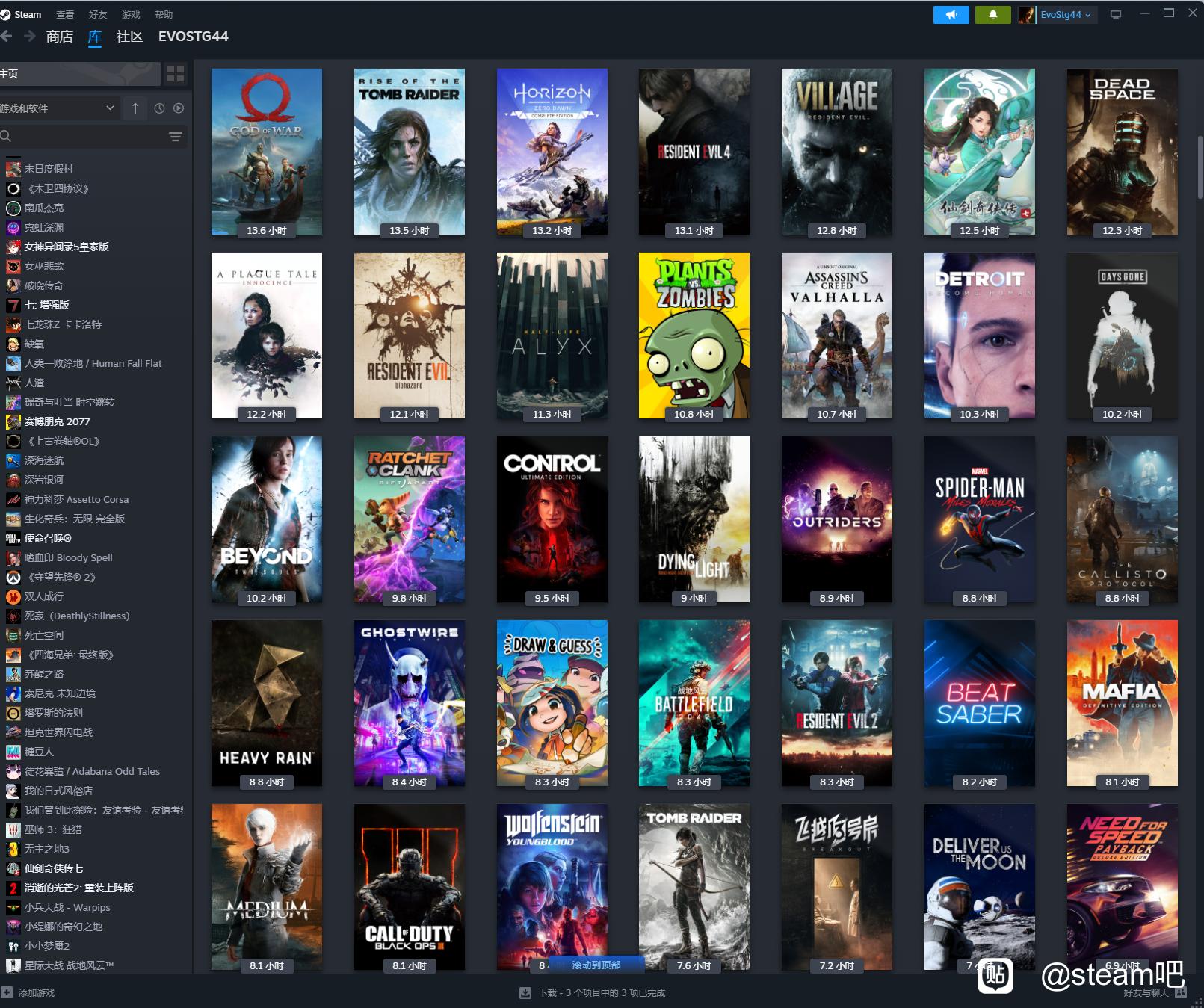Go back with the left arrow
Image resolution: width=1204 pixels, height=1008 pixels.
click(6, 36)
